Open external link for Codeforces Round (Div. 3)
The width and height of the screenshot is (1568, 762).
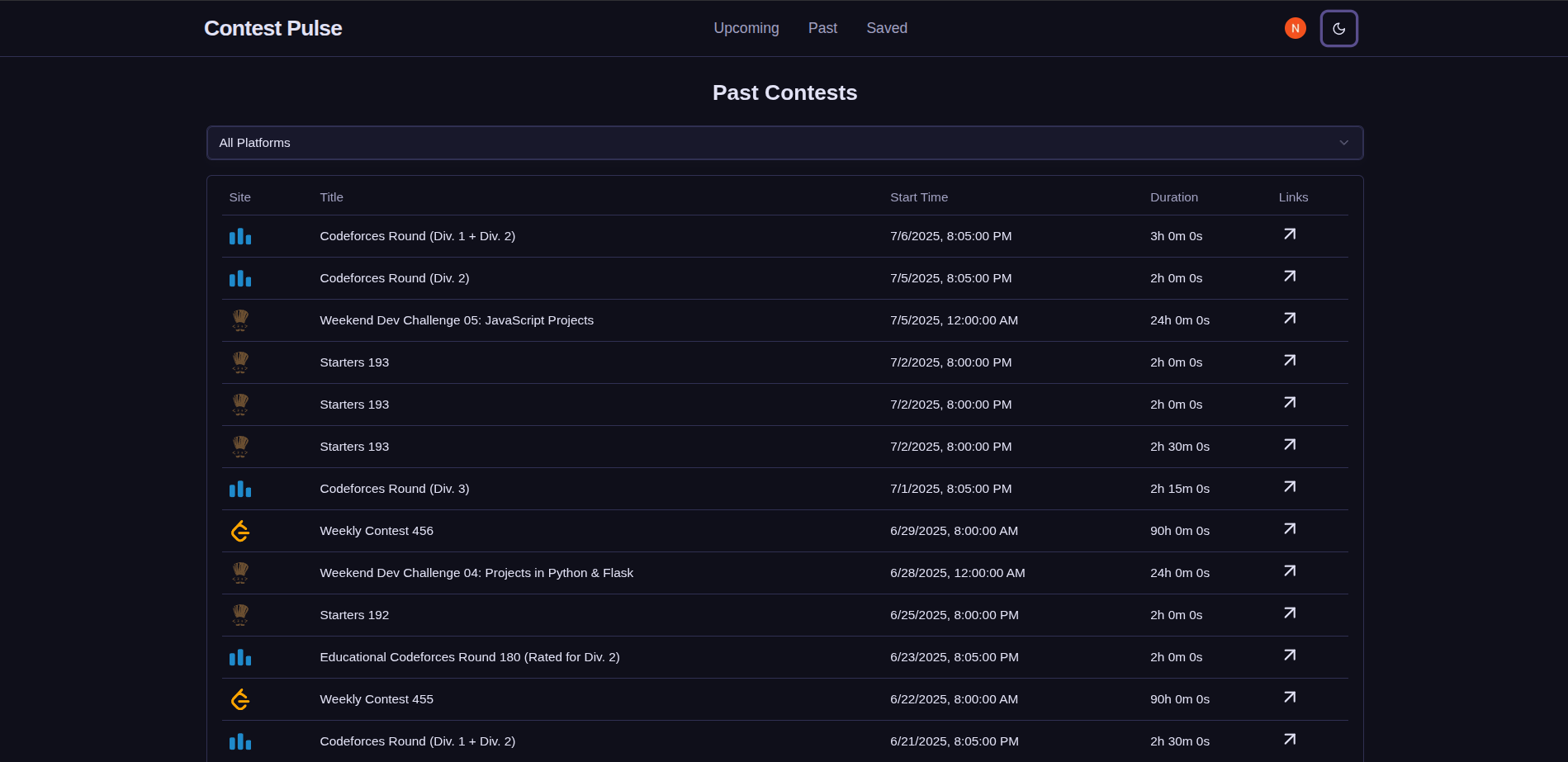1289,487
